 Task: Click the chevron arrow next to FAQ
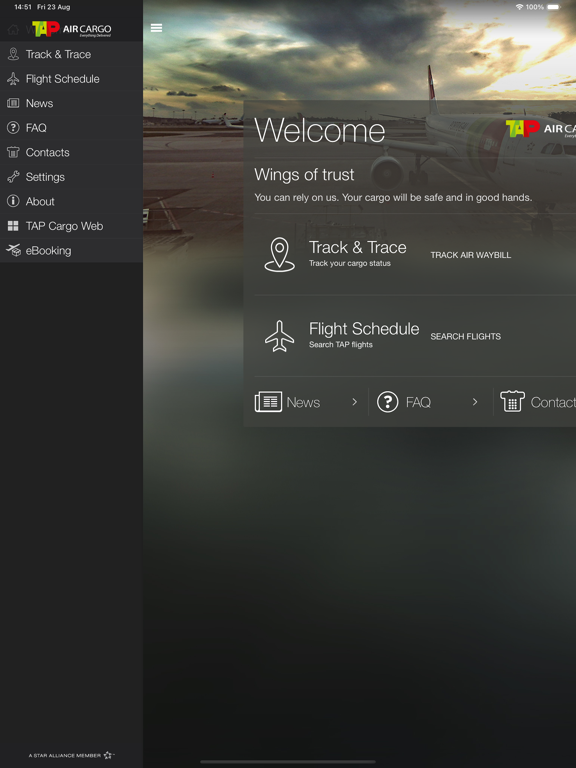click(x=475, y=402)
